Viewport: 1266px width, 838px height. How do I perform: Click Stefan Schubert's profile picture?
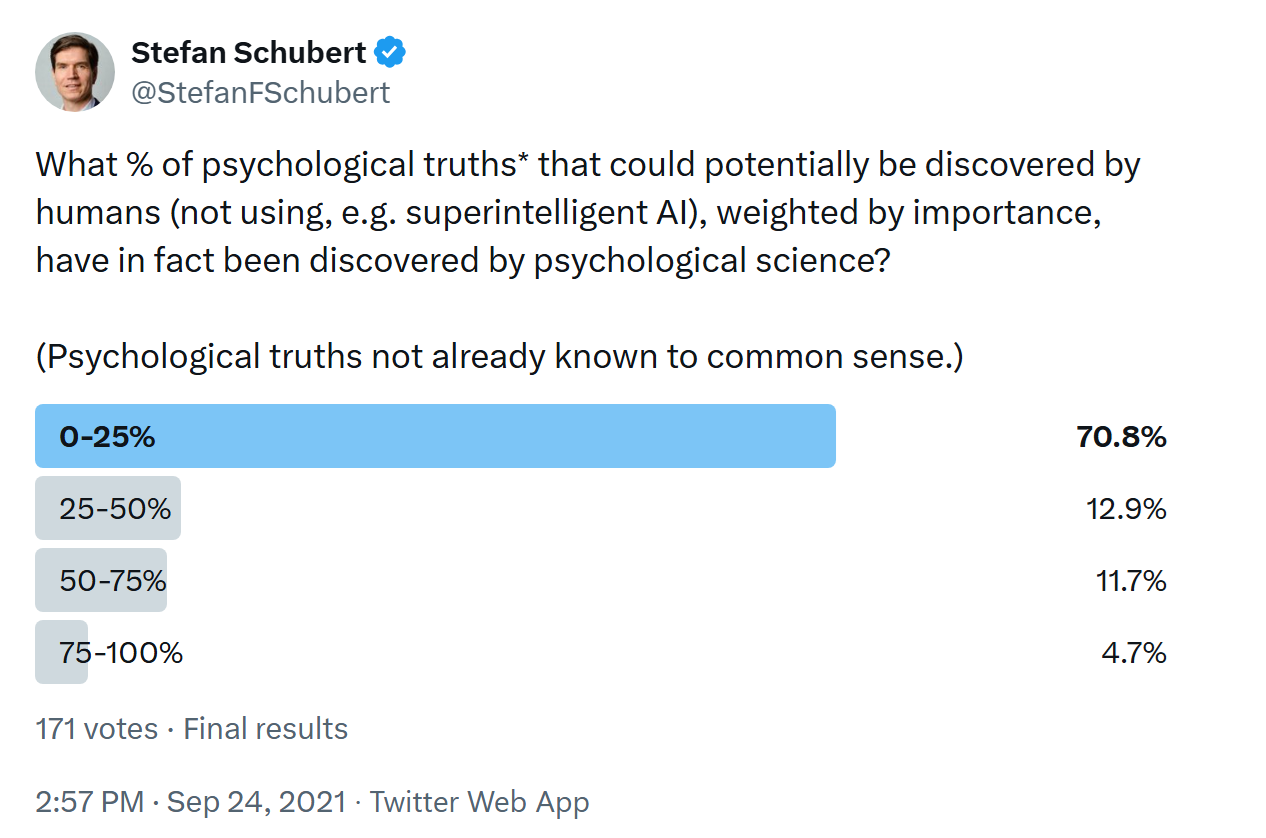point(75,72)
